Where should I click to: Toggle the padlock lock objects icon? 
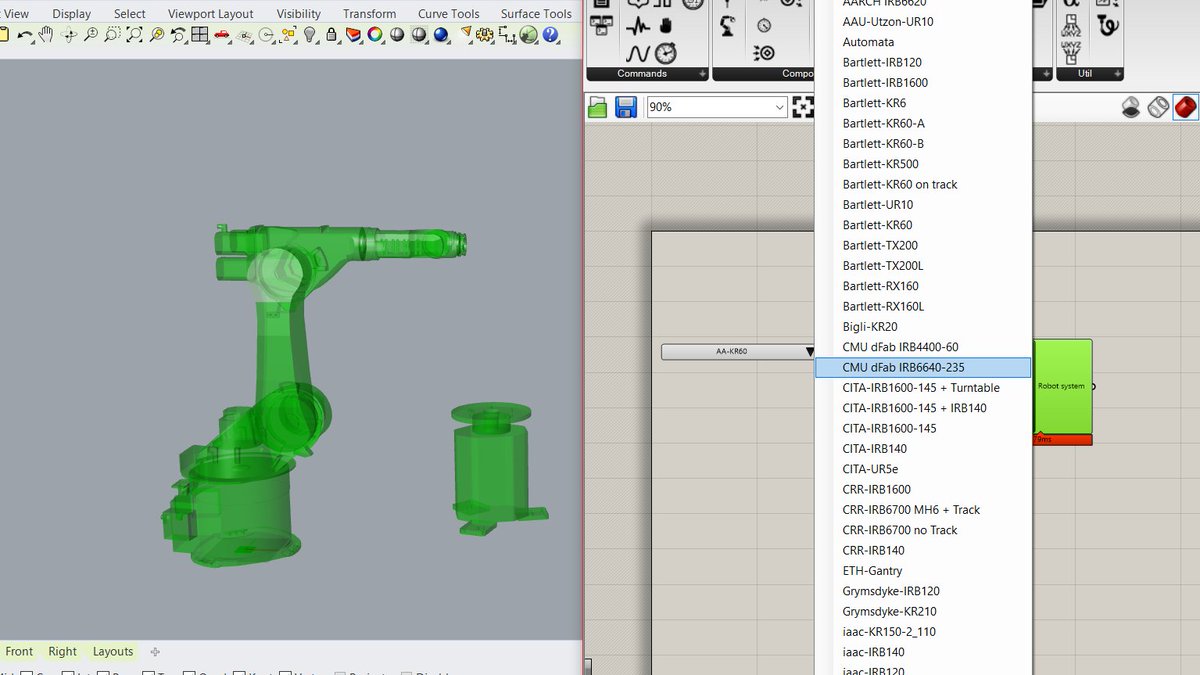tap(331, 34)
